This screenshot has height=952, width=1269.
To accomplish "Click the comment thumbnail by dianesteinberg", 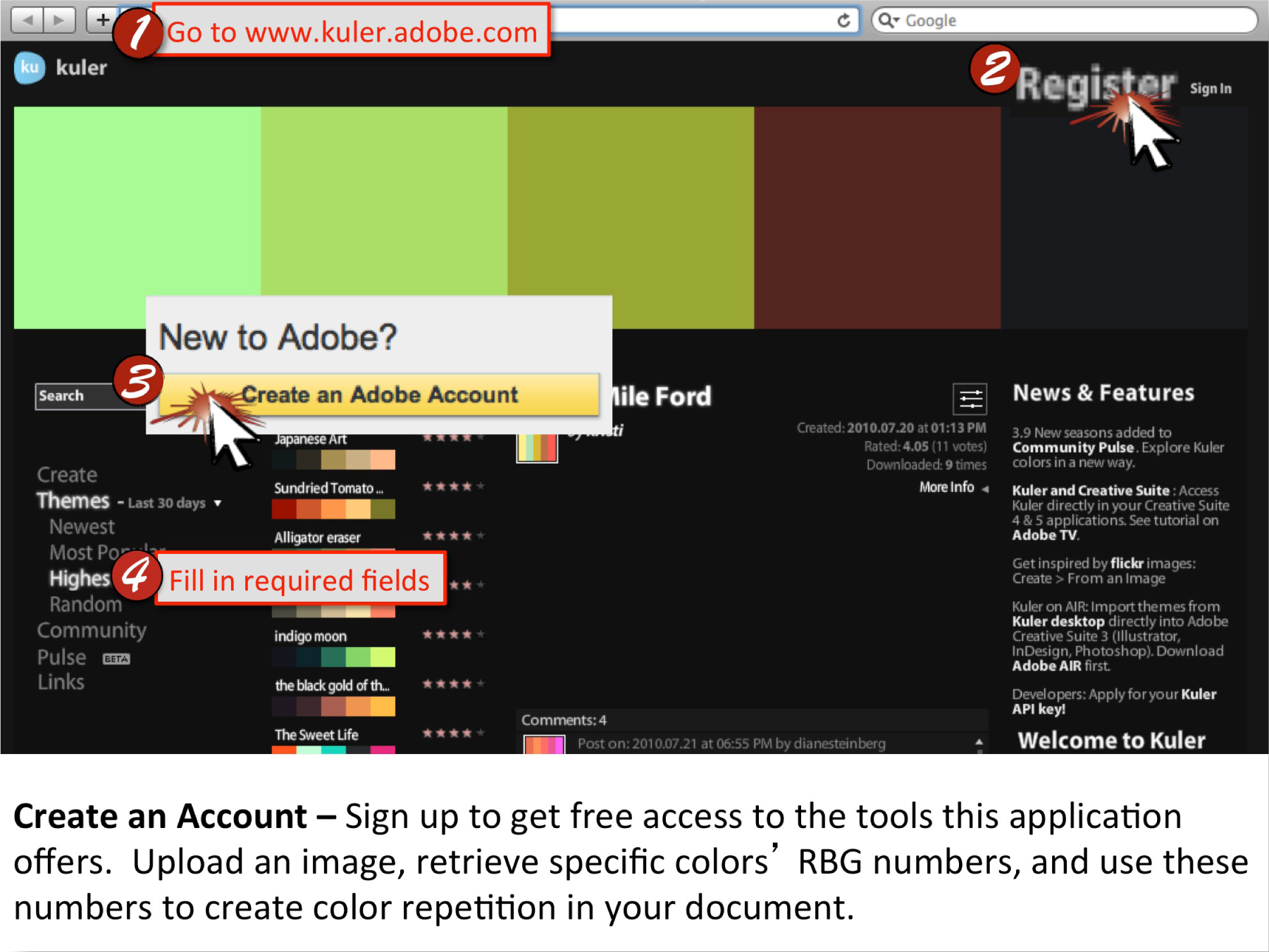I will pyautogui.click(x=544, y=745).
